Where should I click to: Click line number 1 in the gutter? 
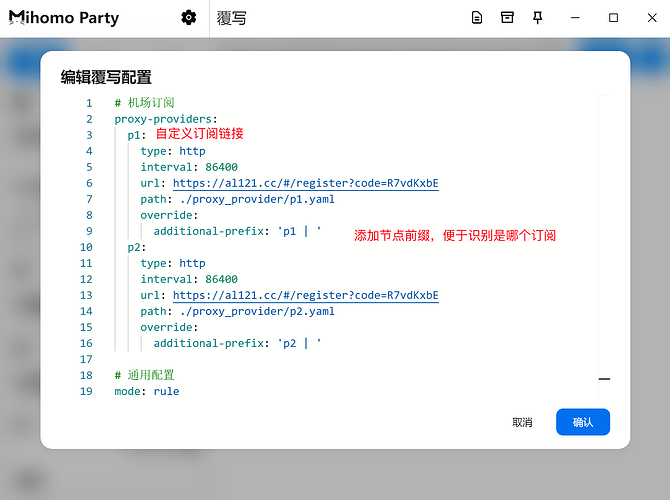(89, 103)
